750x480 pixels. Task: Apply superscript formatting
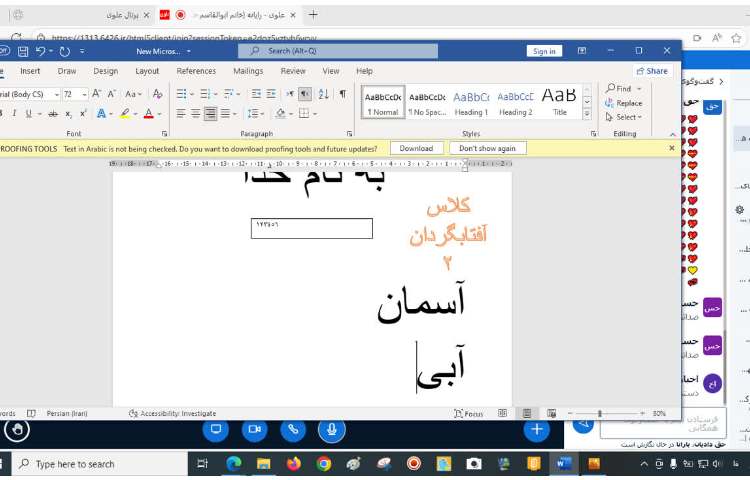click(83, 114)
